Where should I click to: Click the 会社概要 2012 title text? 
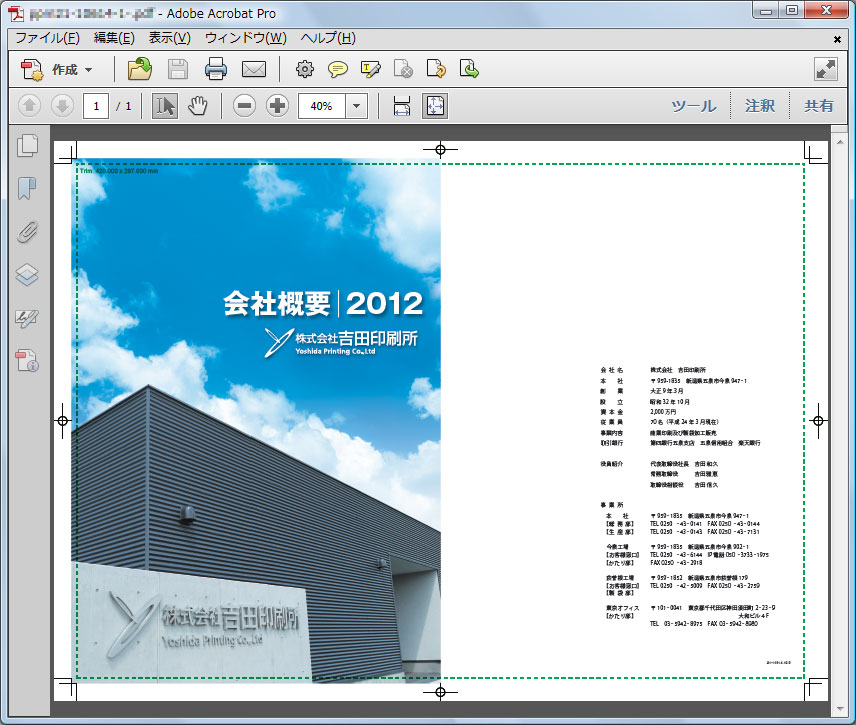pyautogui.click(x=323, y=304)
